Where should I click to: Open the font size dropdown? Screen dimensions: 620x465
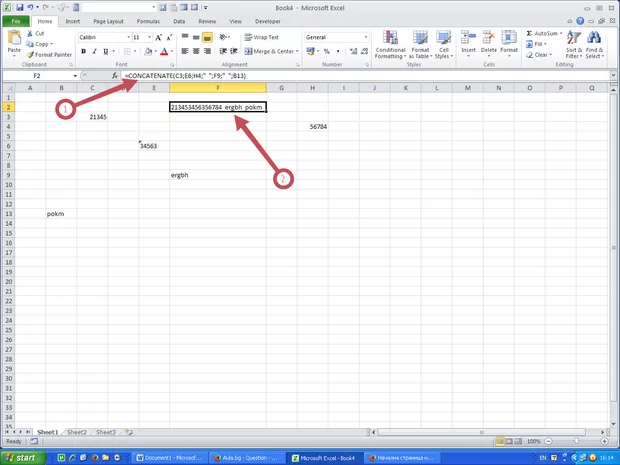pos(149,38)
